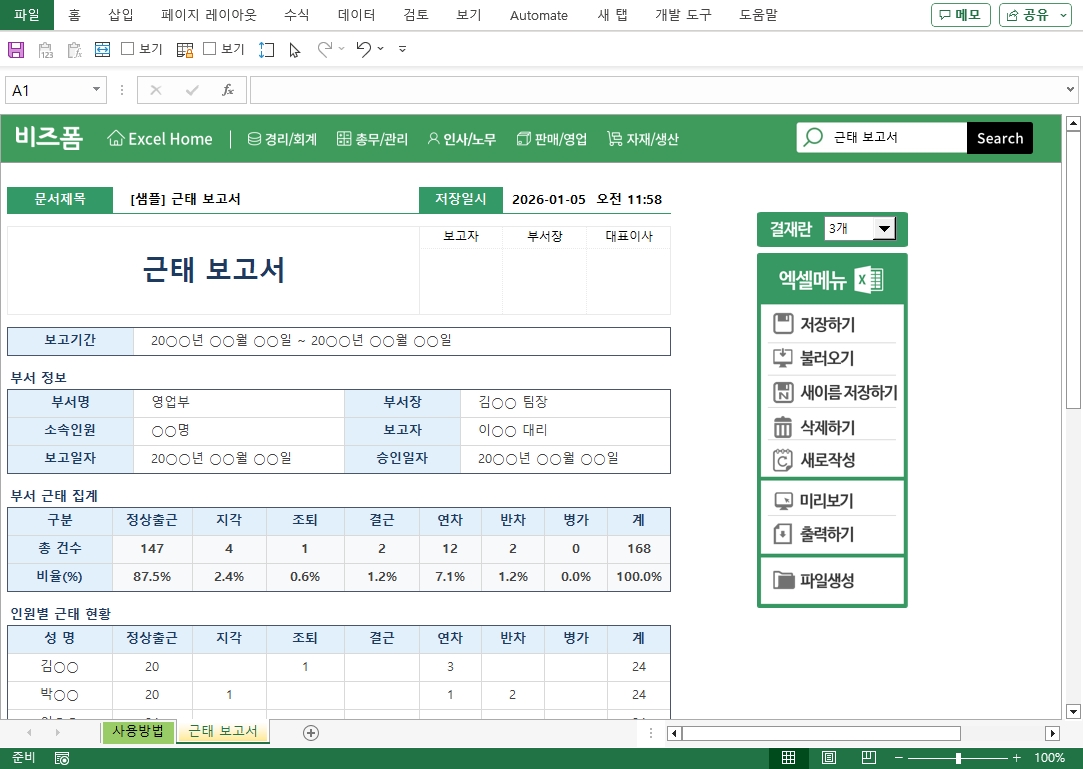Click the insert function fx icon
Image resolution: width=1083 pixels, height=769 pixels.
pos(228,90)
